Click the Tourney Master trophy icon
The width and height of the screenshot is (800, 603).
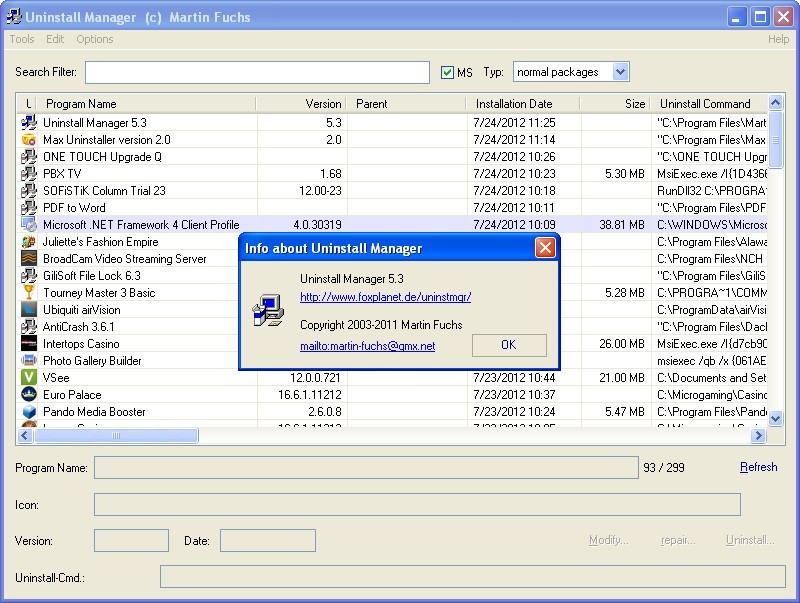click(x=29, y=293)
